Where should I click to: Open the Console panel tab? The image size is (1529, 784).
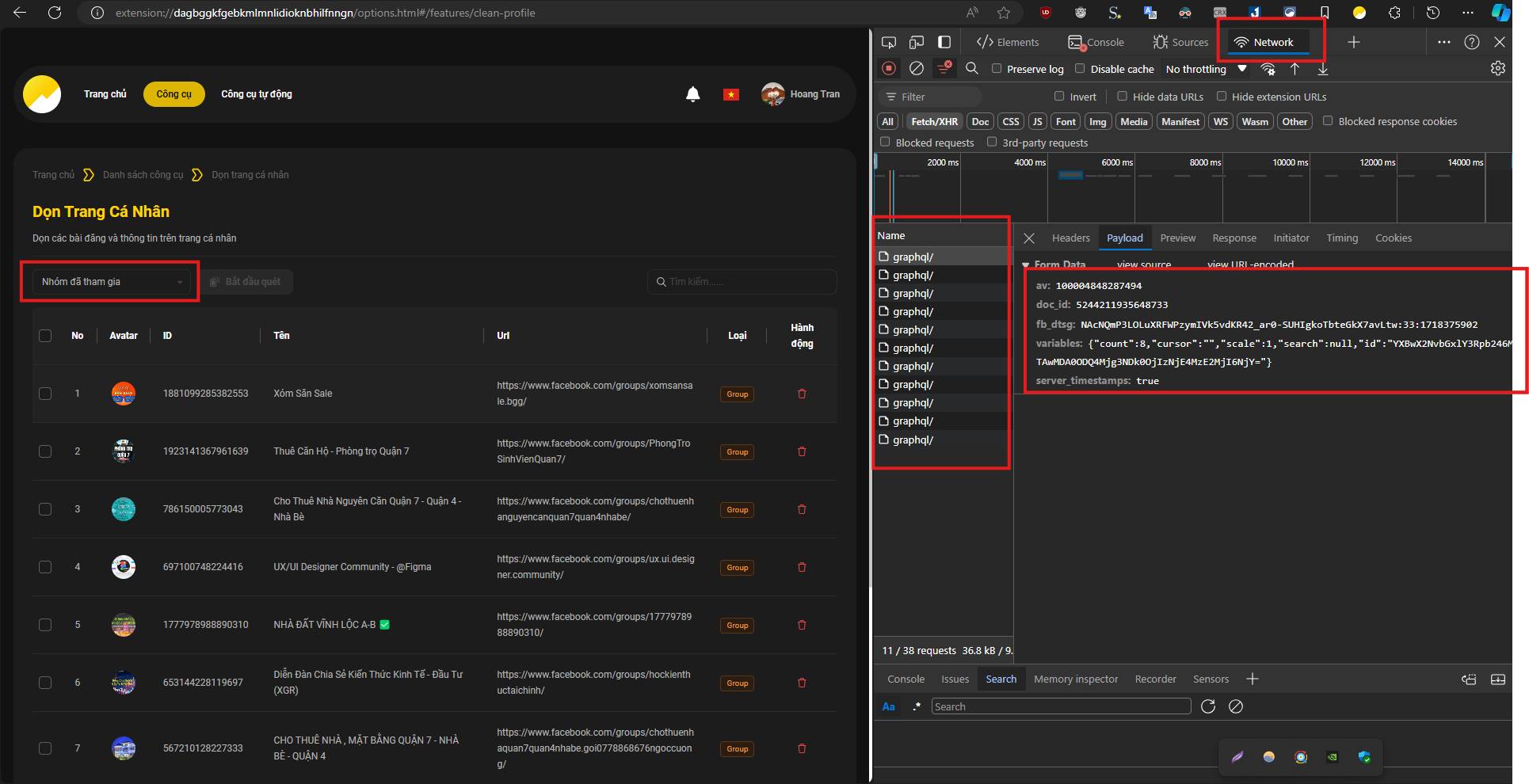coord(1096,42)
